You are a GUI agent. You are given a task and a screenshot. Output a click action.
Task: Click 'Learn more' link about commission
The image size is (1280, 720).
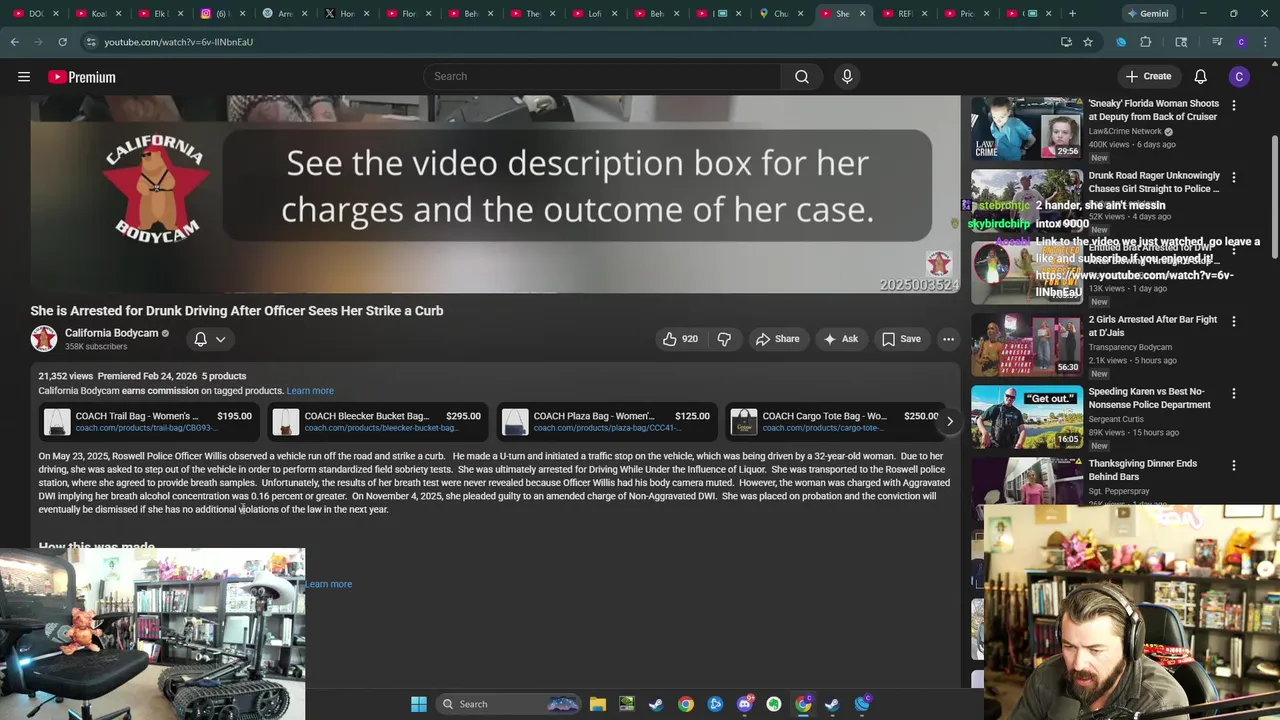coord(310,391)
